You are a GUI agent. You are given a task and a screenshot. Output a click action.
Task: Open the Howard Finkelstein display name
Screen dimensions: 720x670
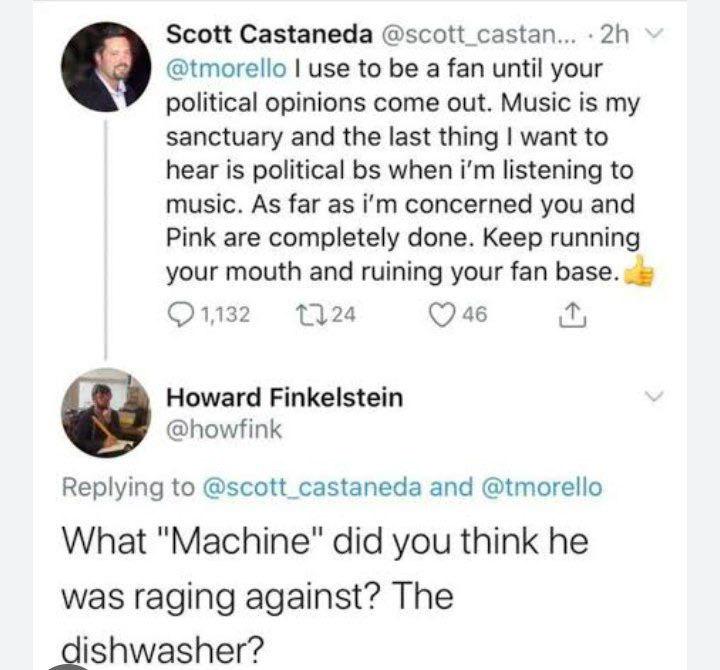click(x=284, y=397)
